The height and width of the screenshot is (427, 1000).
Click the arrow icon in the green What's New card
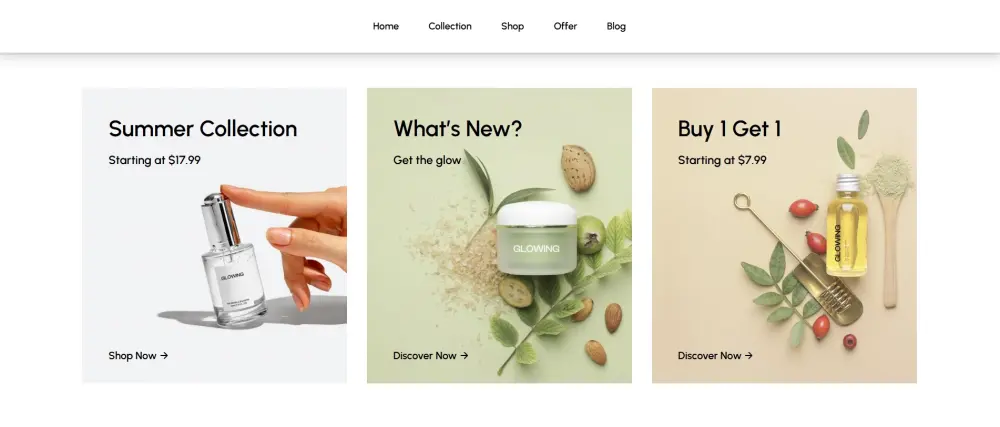[464, 356]
